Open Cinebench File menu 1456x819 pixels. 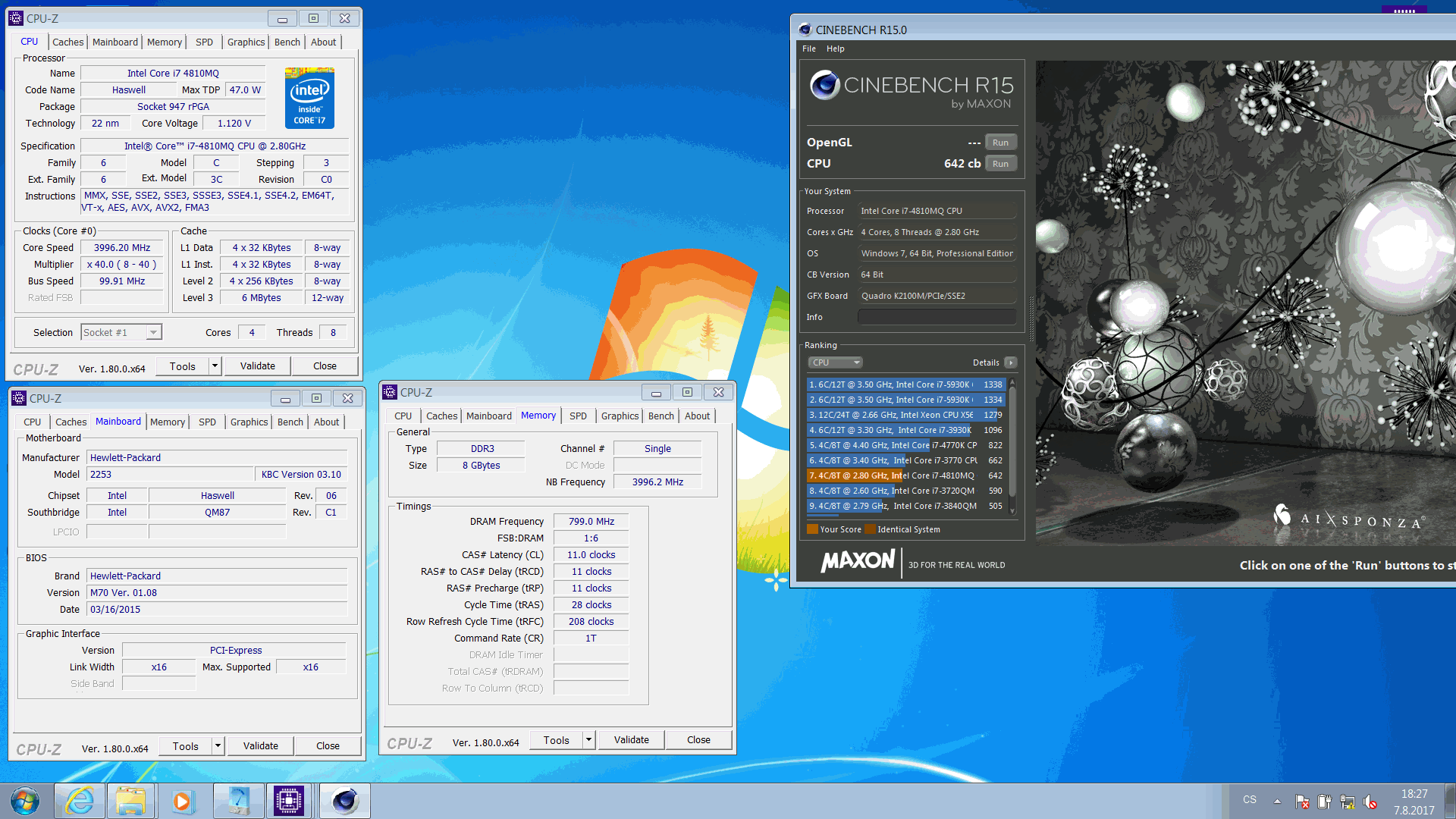[809, 49]
